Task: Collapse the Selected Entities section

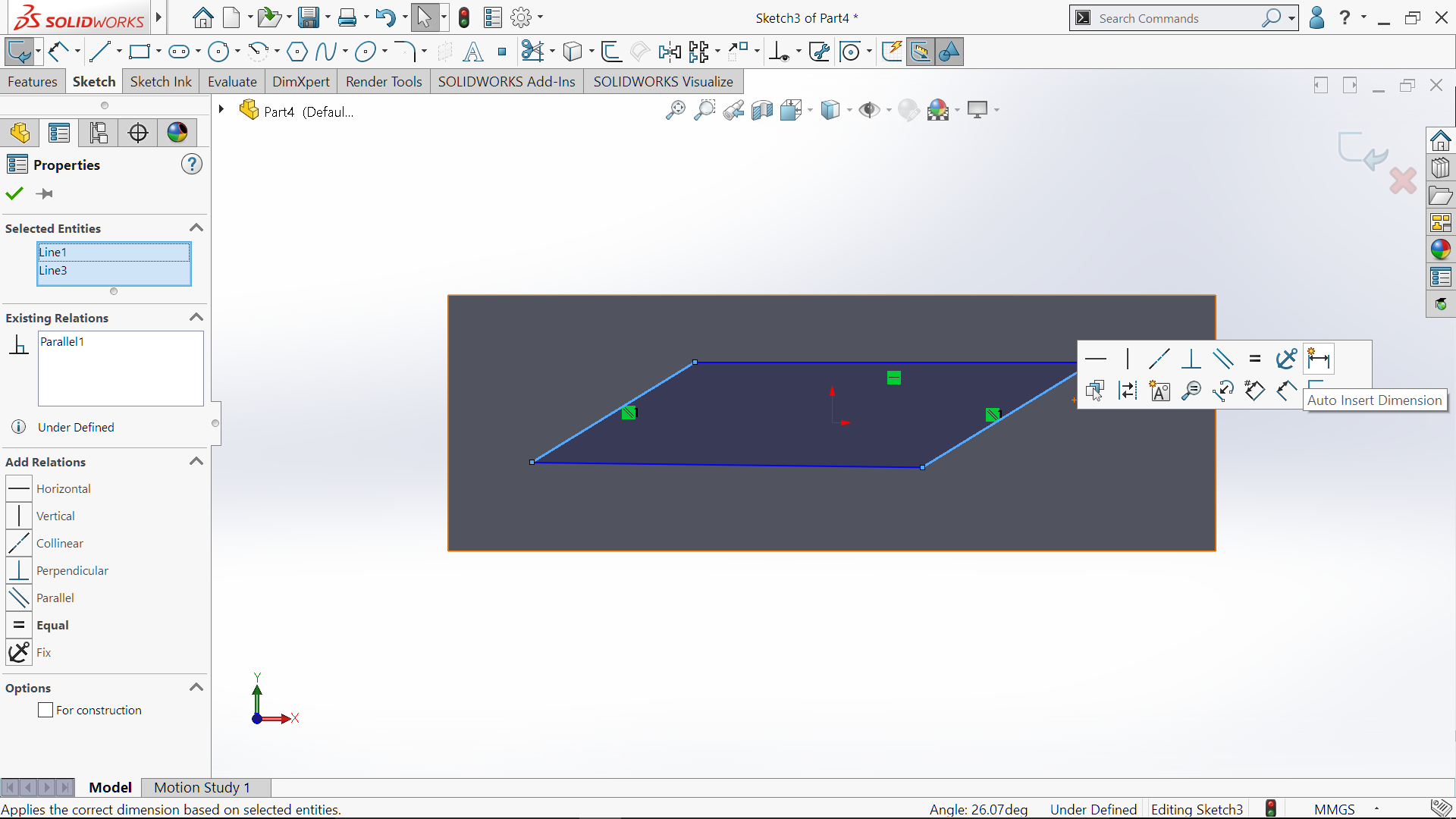Action: pyautogui.click(x=196, y=227)
